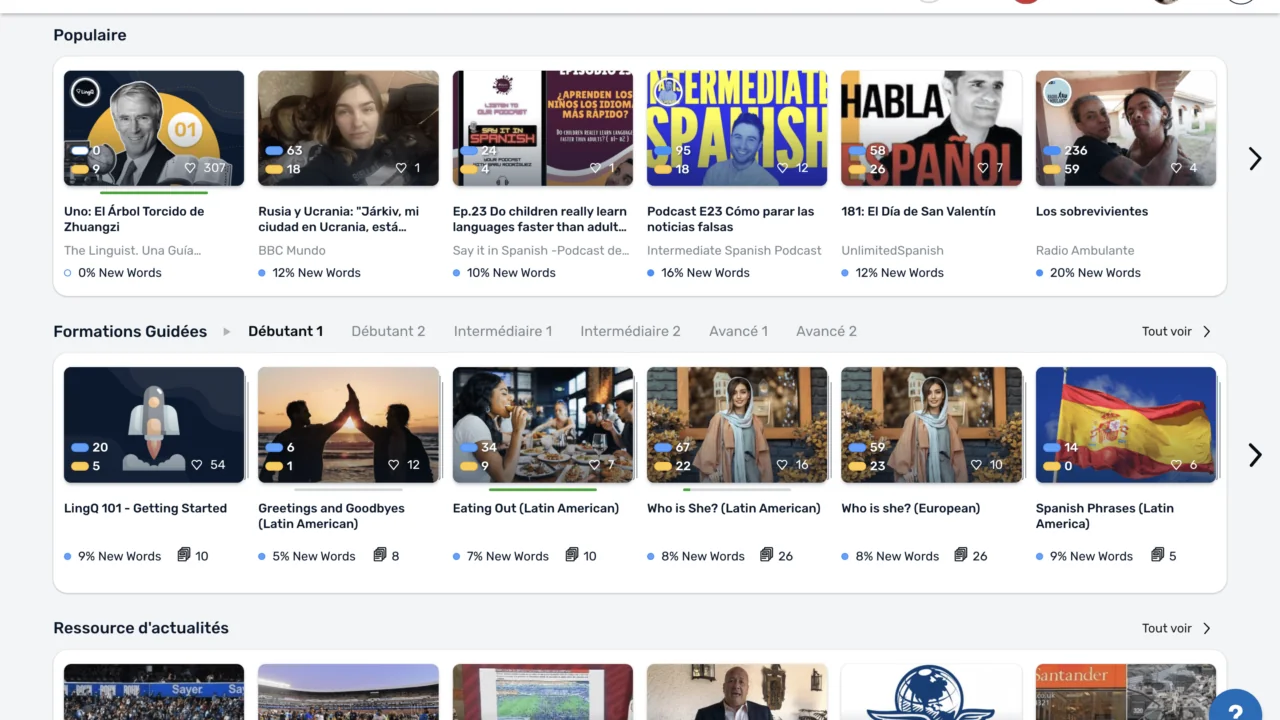
Task: Switch to Débutant 2 tab
Action: 388,332
